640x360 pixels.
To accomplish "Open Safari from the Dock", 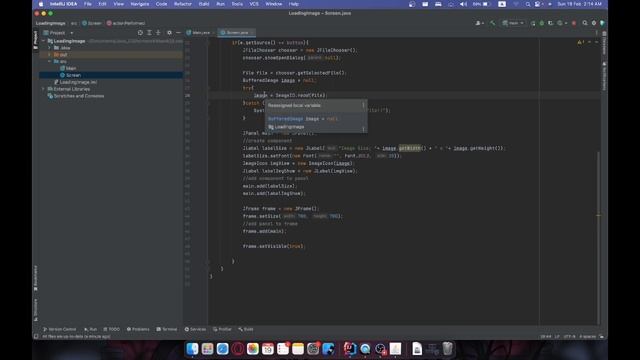I will 222,349.
